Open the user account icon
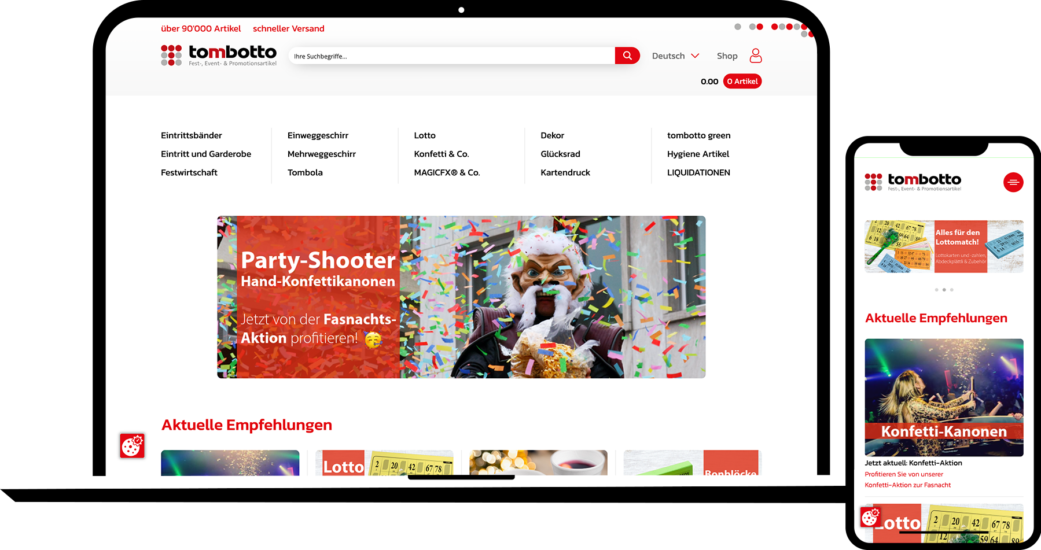The width and height of the screenshot is (1041, 550). [756, 56]
